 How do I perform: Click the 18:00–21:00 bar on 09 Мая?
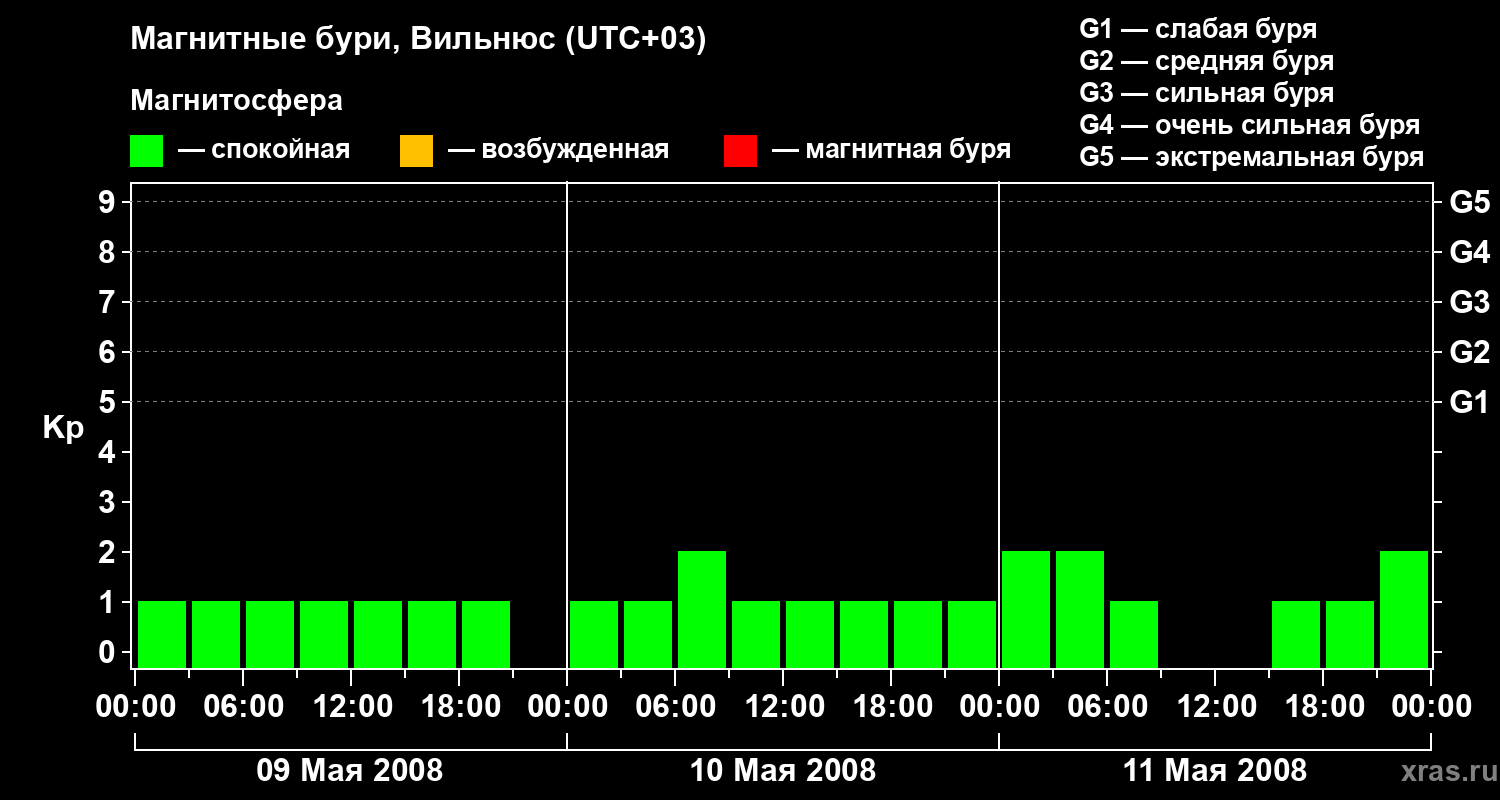point(486,634)
